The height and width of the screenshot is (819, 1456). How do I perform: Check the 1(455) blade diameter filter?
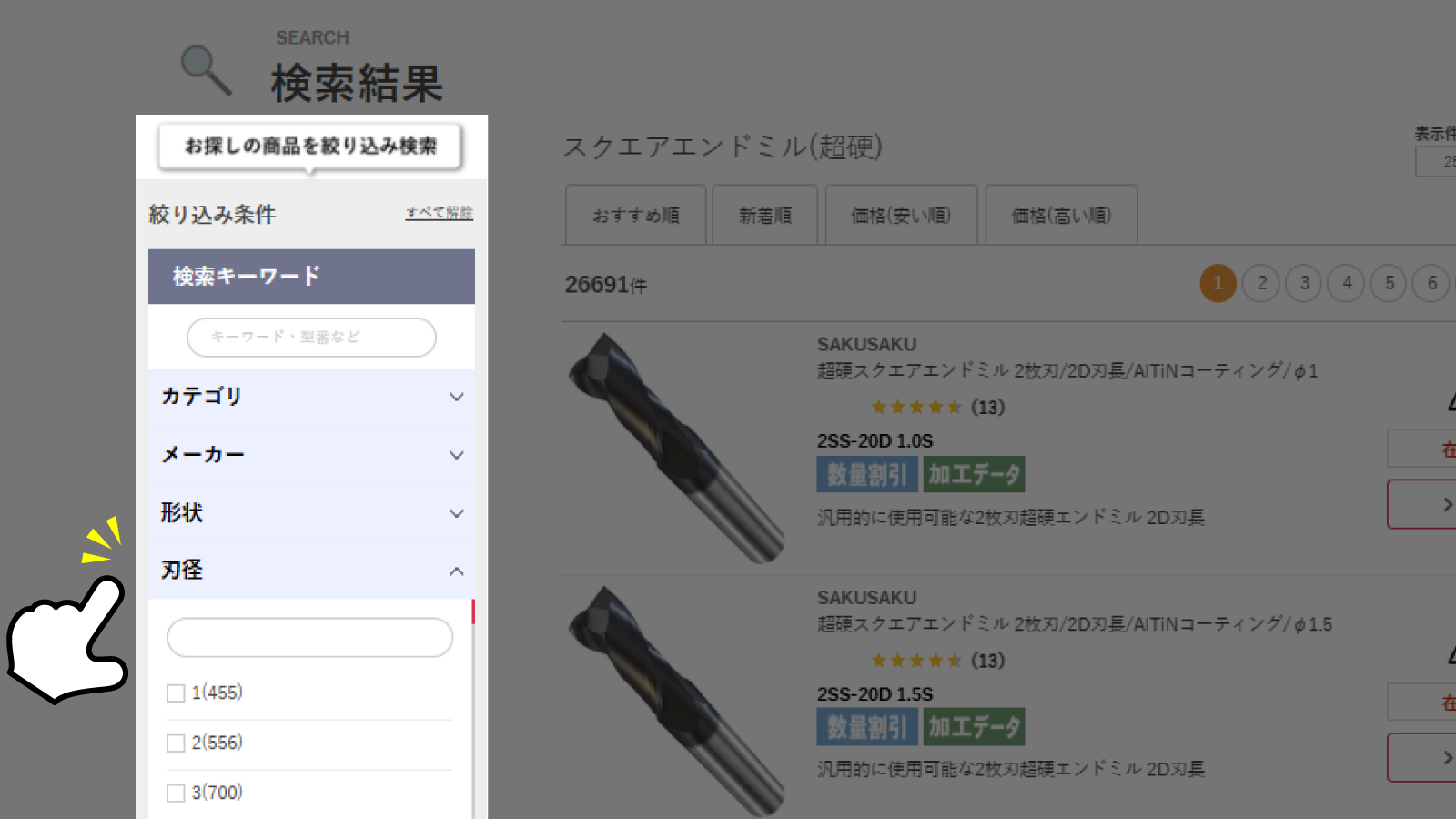tap(176, 693)
